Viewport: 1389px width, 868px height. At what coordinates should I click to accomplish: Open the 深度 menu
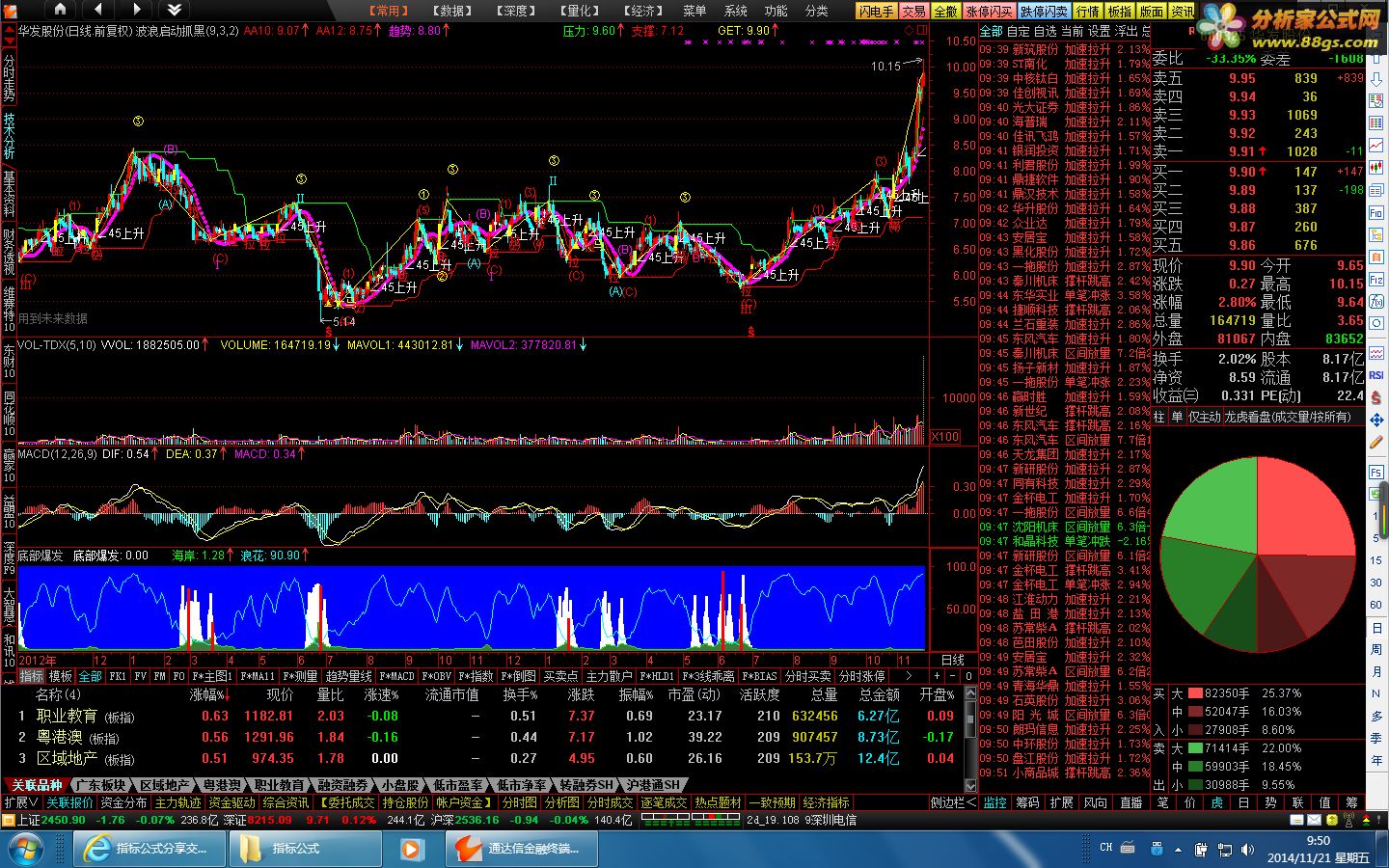[x=516, y=11]
